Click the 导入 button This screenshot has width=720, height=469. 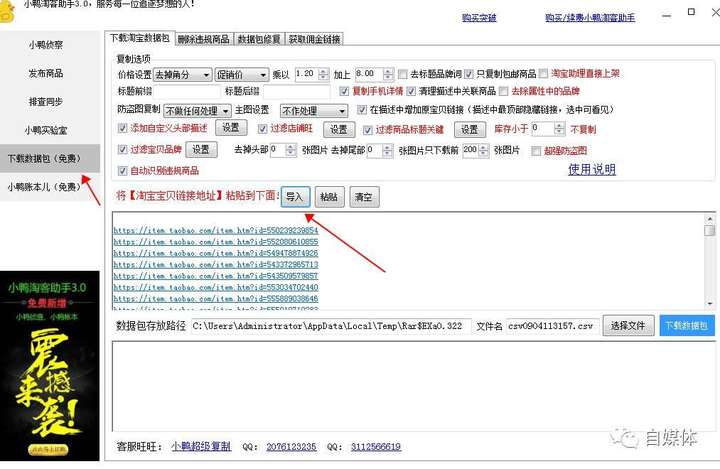click(295, 197)
